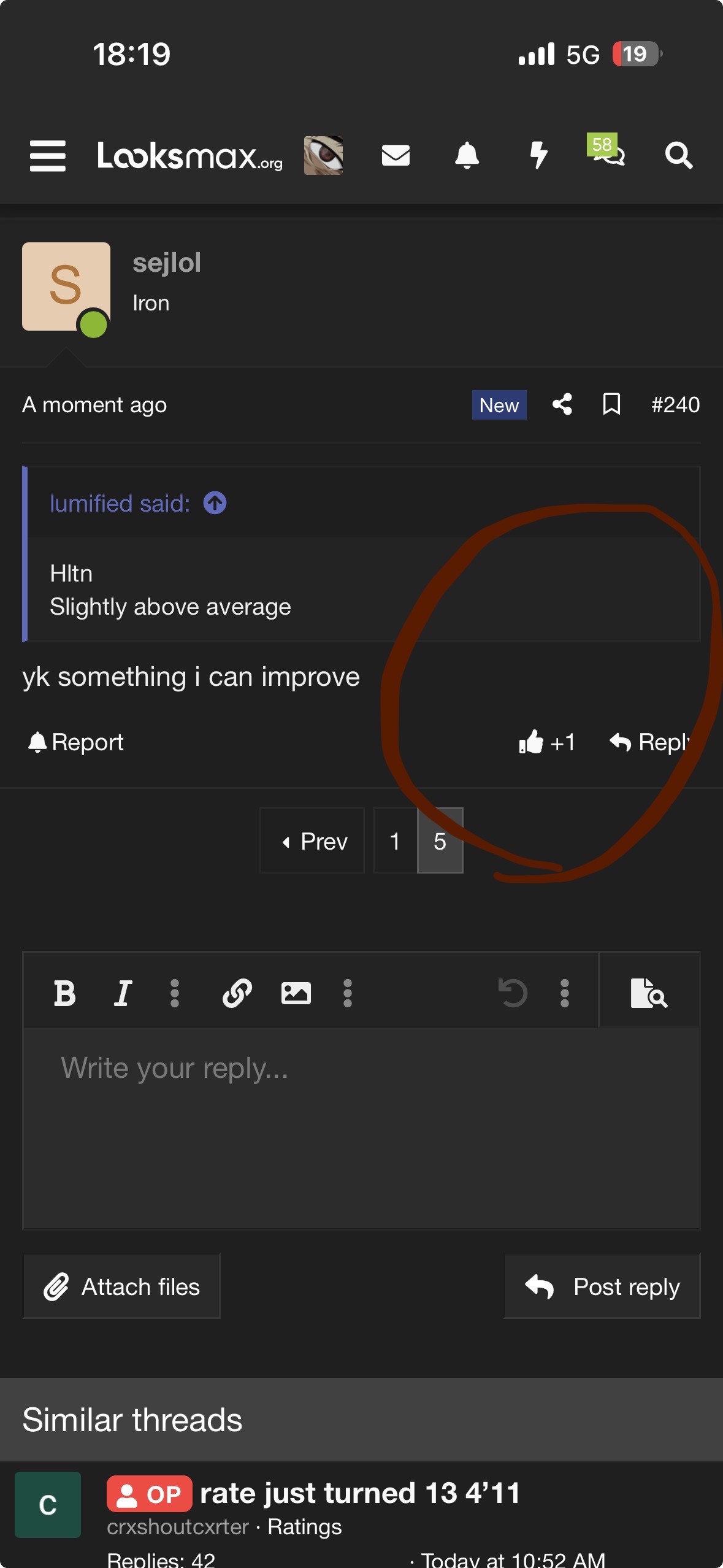Screen dimensions: 723x1568
Task: Undo last edit in editor
Action: (x=513, y=993)
